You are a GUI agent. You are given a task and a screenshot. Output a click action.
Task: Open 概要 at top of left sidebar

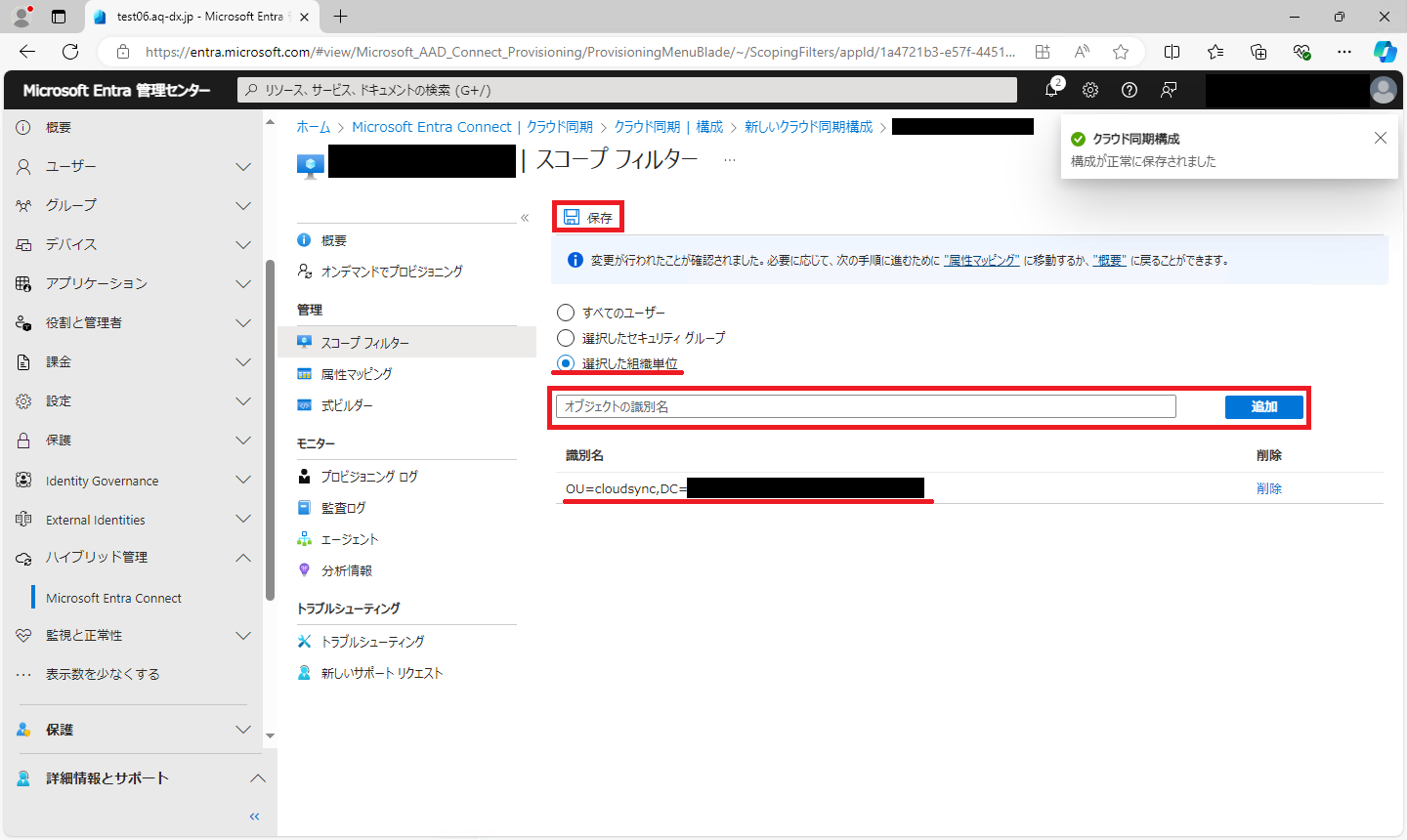[x=59, y=128]
